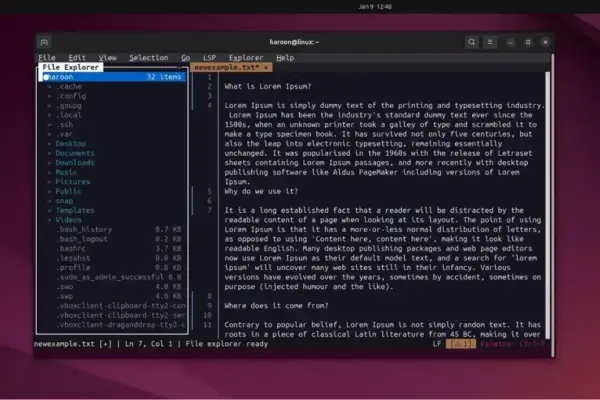Open the File menu
Screen dimensions: 600x400
point(47,58)
